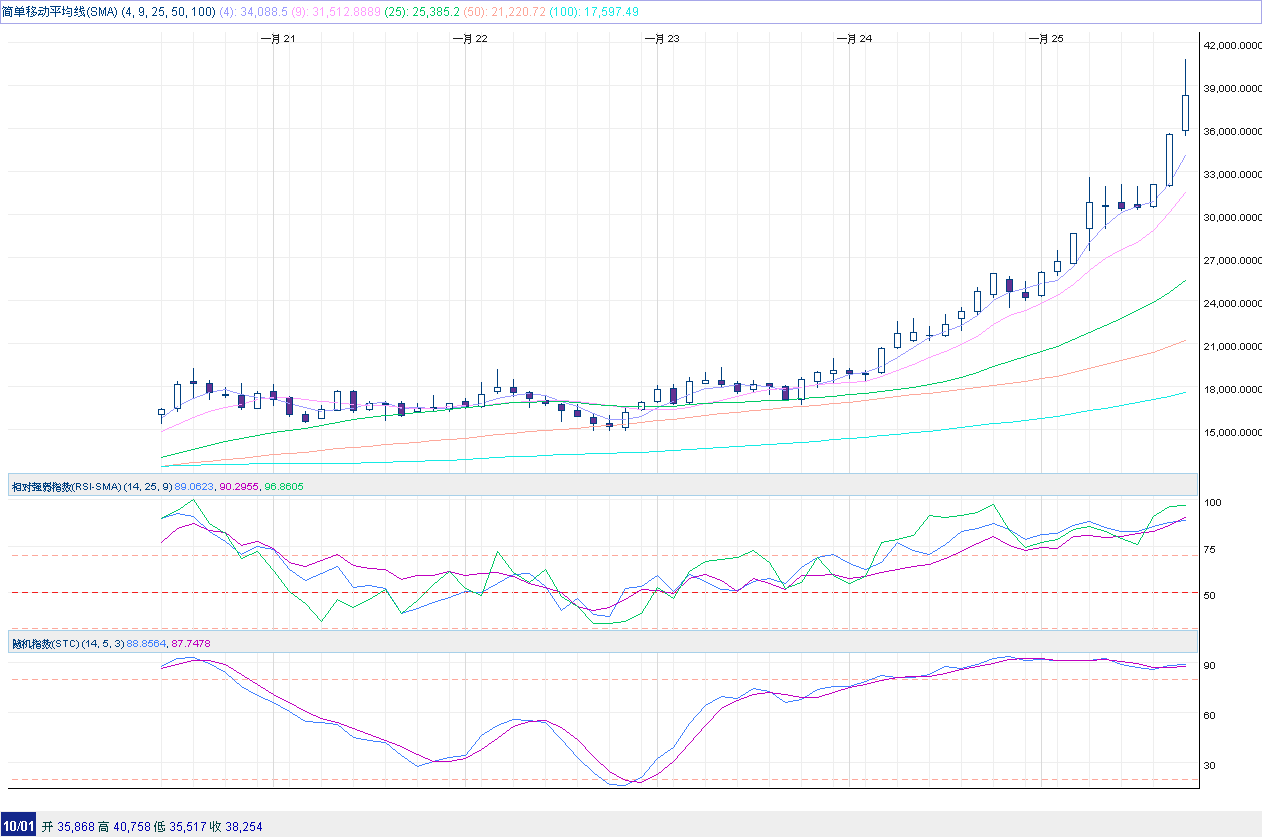Click the last tallest candlestick on the chart

click(x=1185, y=112)
